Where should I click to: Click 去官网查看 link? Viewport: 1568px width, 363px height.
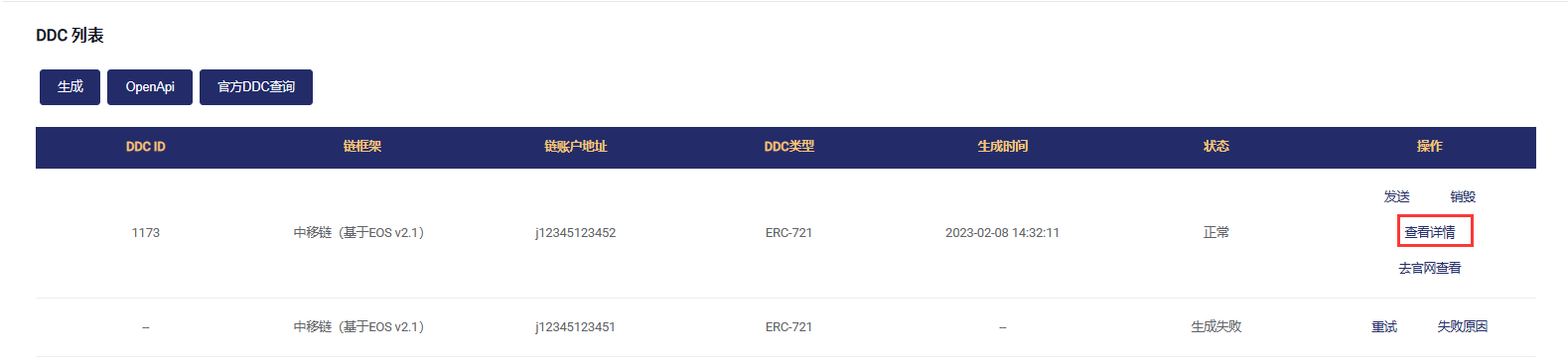click(x=1429, y=268)
